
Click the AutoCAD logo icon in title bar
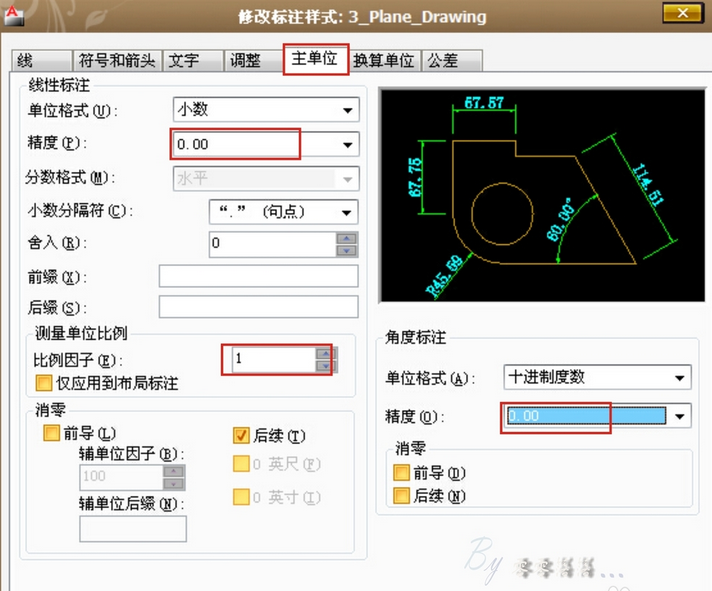[14, 15]
